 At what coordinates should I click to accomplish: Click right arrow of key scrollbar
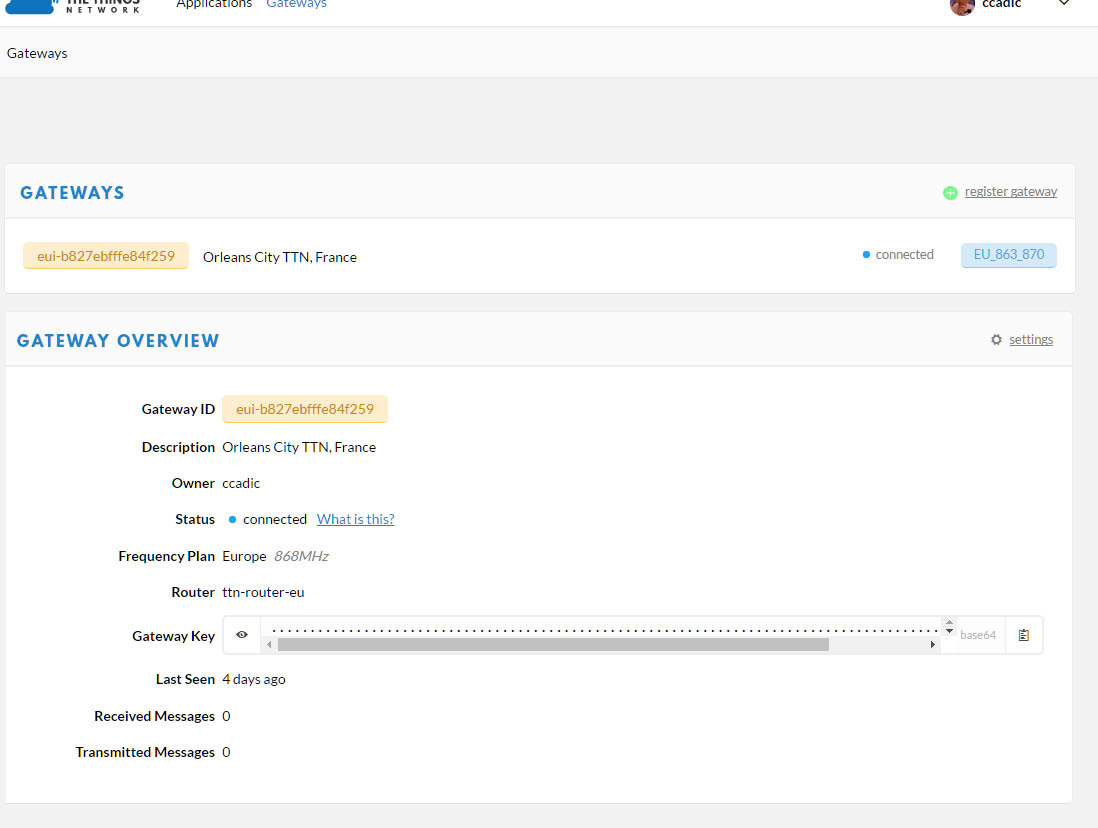coord(933,644)
